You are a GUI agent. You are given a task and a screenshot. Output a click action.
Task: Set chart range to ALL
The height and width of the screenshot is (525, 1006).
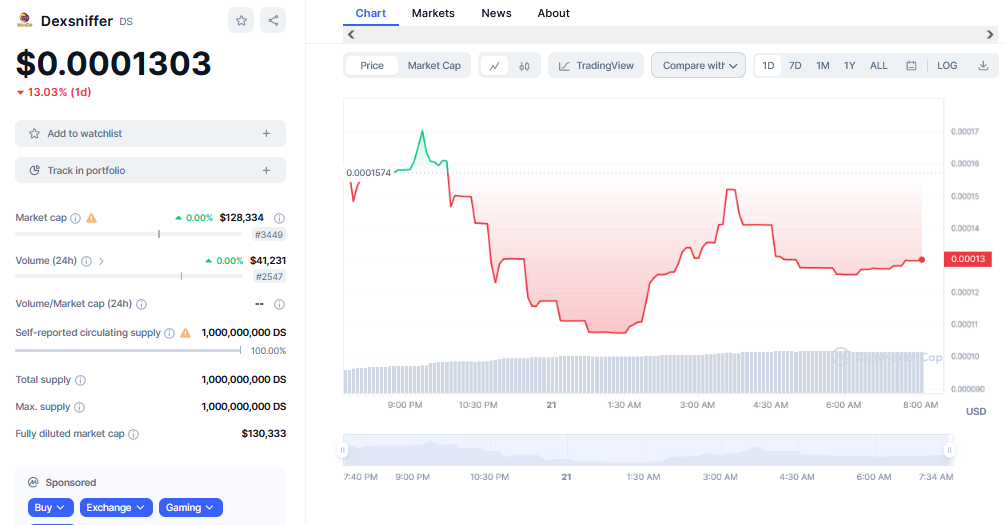click(x=878, y=65)
